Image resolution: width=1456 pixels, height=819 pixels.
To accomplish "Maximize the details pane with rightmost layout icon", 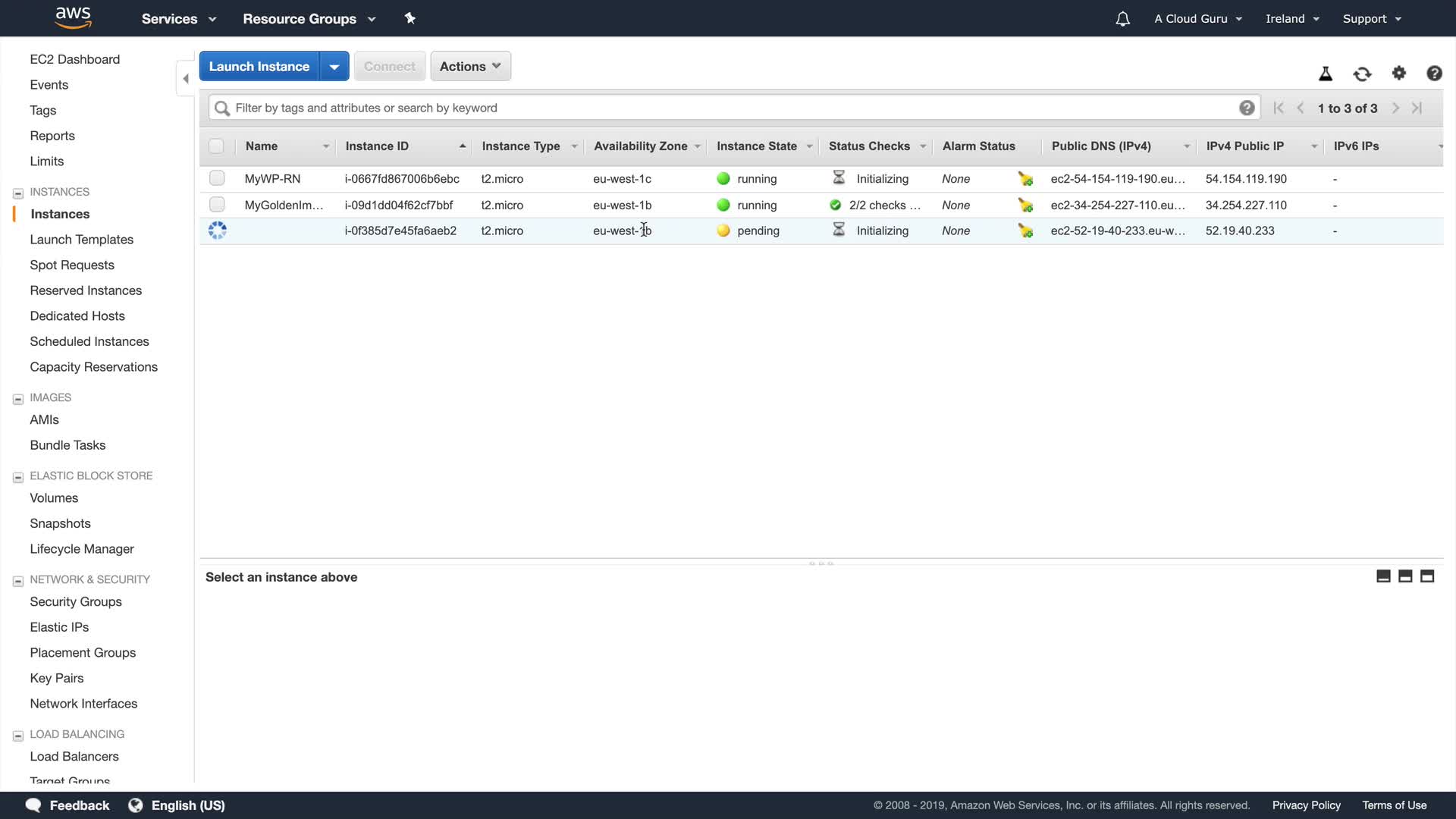I will click(x=1427, y=576).
